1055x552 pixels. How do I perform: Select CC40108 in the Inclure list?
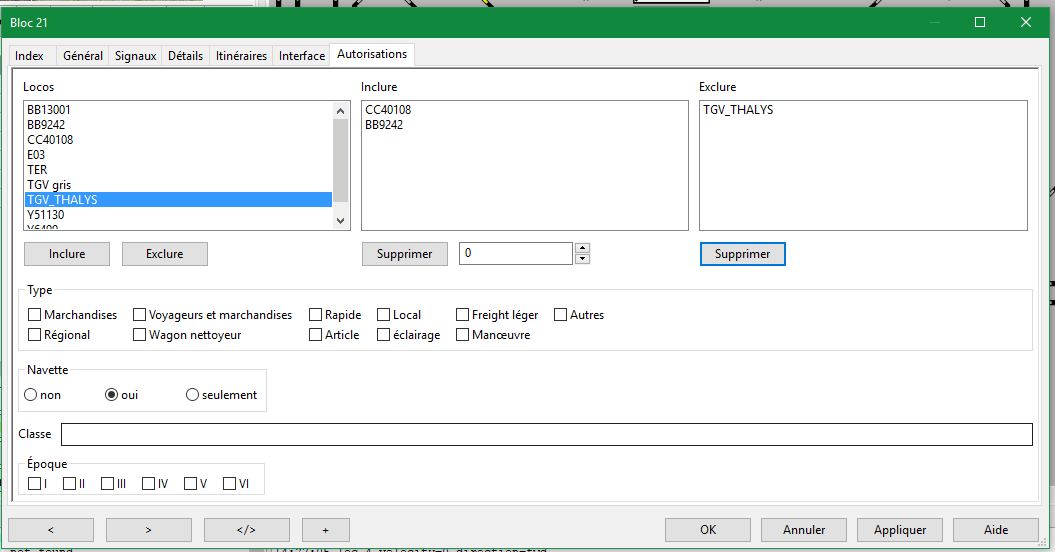click(x=388, y=110)
